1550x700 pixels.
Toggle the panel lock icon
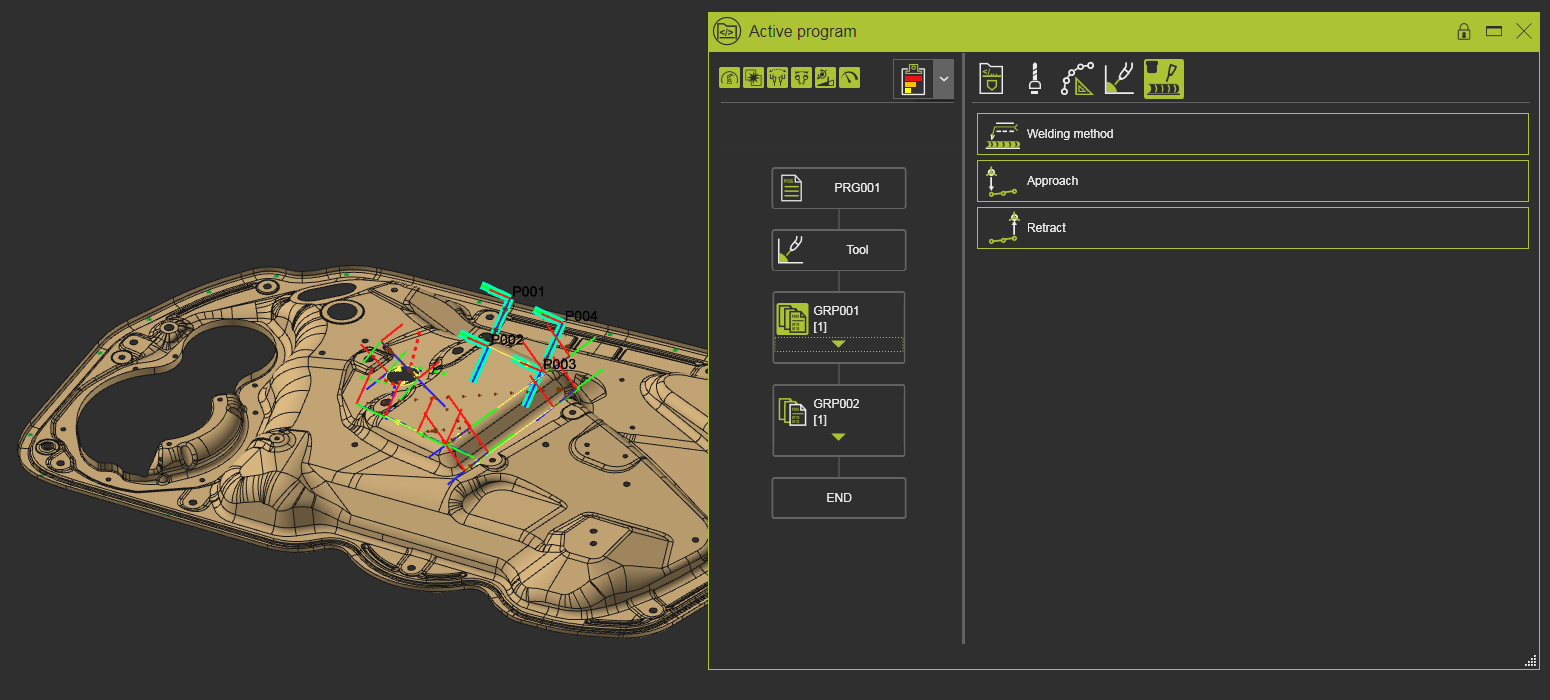pyautogui.click(x=1464, y=32)
